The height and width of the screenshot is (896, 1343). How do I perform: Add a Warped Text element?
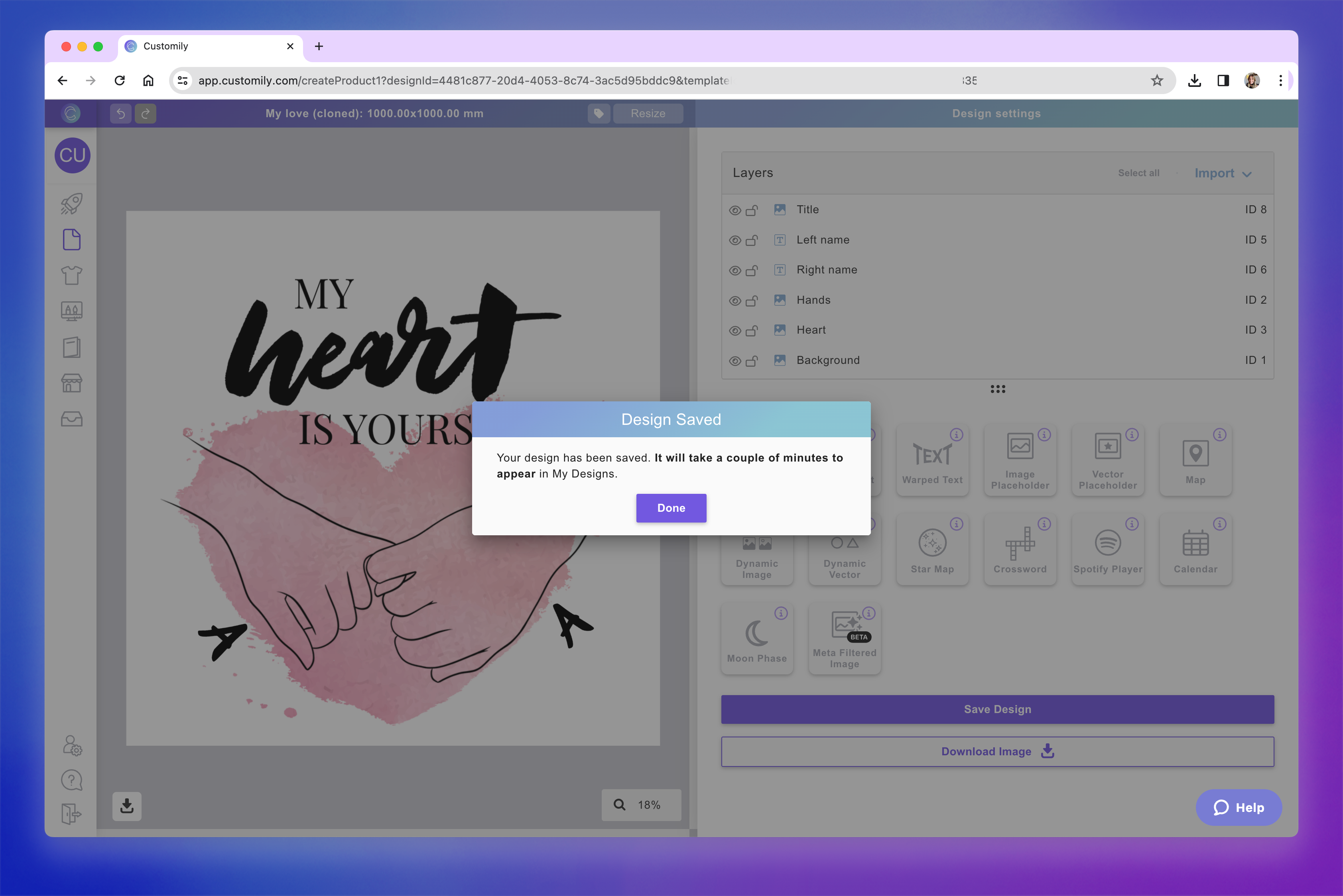pos(933,460)
